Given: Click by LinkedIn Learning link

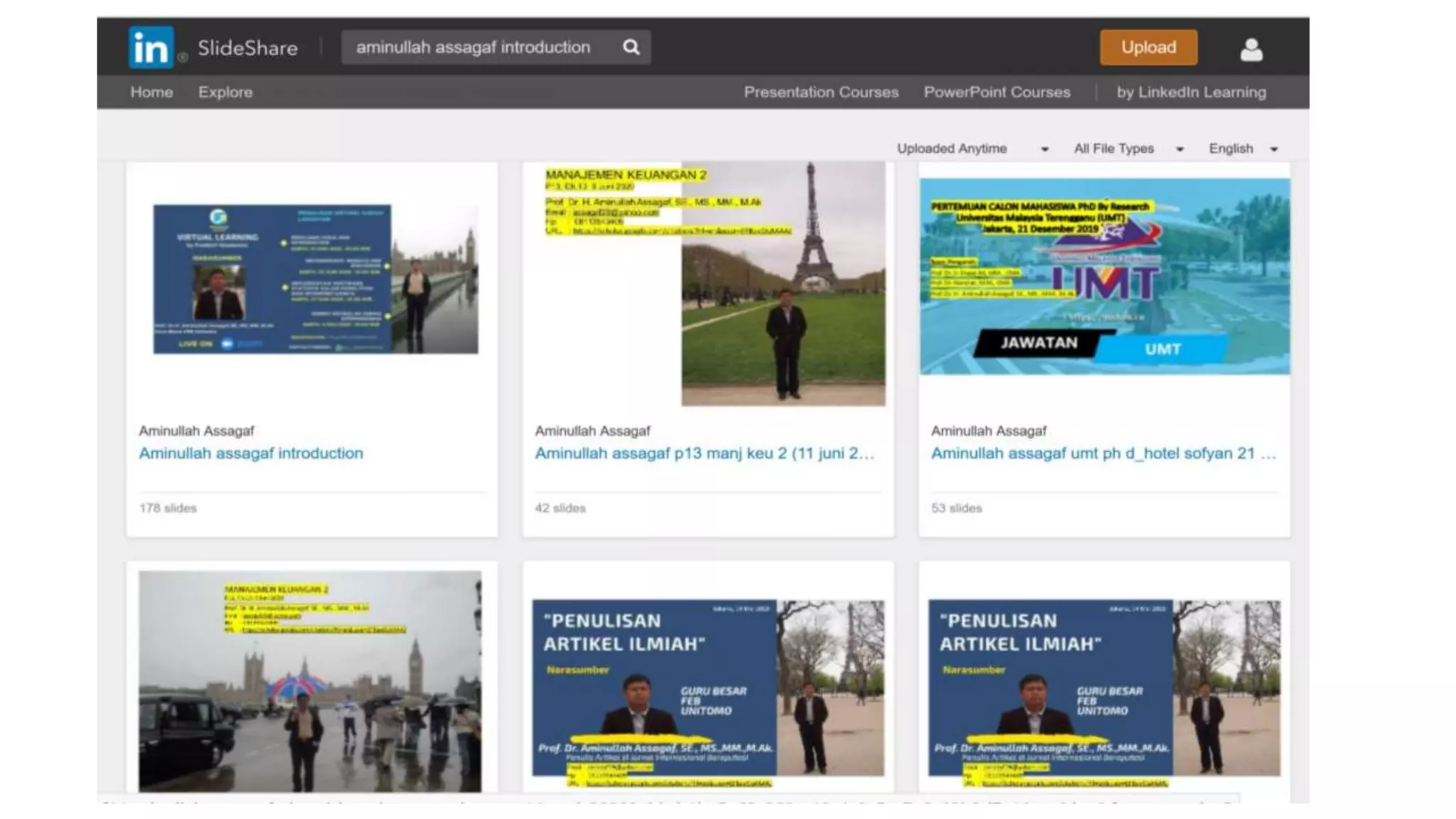Looking at the screenshot, I should [1192, 92].
